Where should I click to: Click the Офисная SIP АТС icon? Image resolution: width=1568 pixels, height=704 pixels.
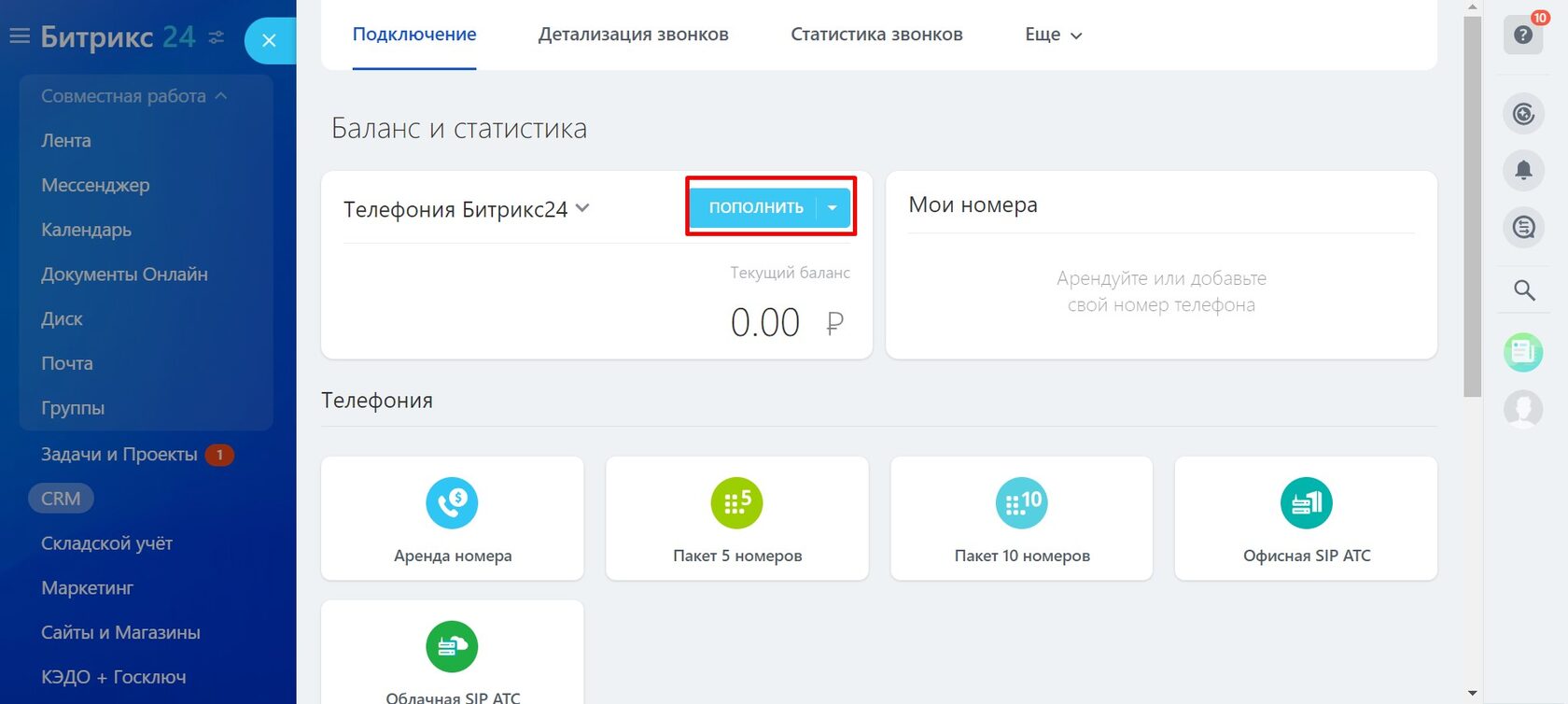click(1306, 503)
